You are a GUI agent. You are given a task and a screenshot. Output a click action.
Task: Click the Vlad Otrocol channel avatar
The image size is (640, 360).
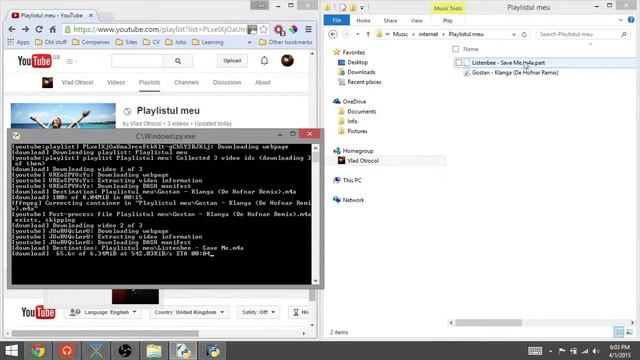pyautogui.click(x=47, y=82)
